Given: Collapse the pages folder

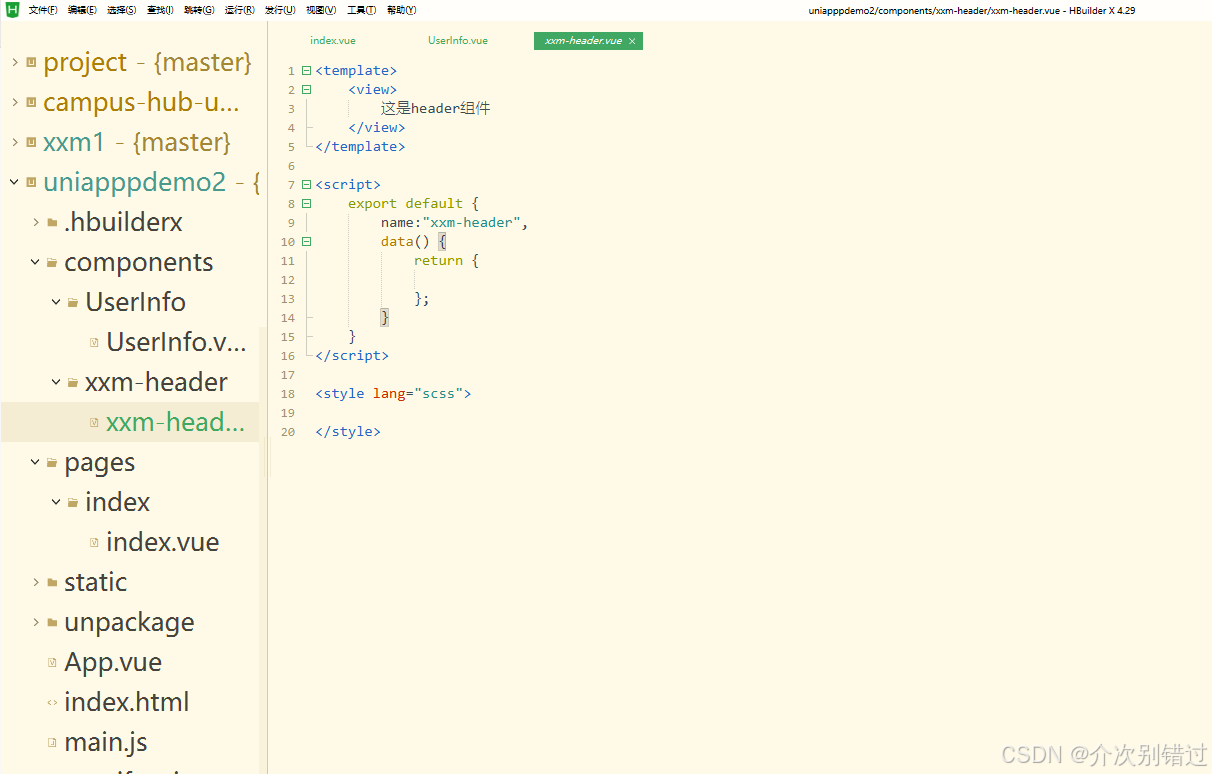Looking at the screenshot, I should click(36, 462).
